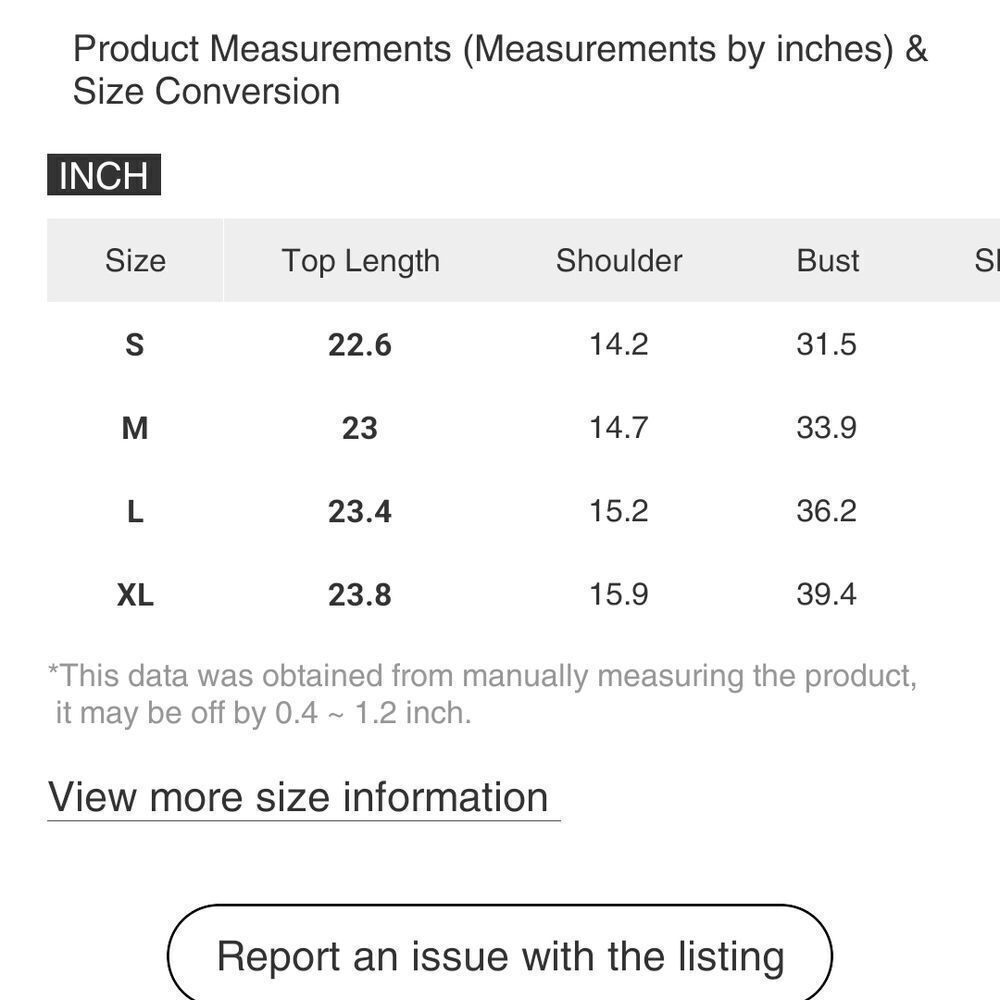Select size XL row label
The image size is (1000, 1000).
click(135, 595)
